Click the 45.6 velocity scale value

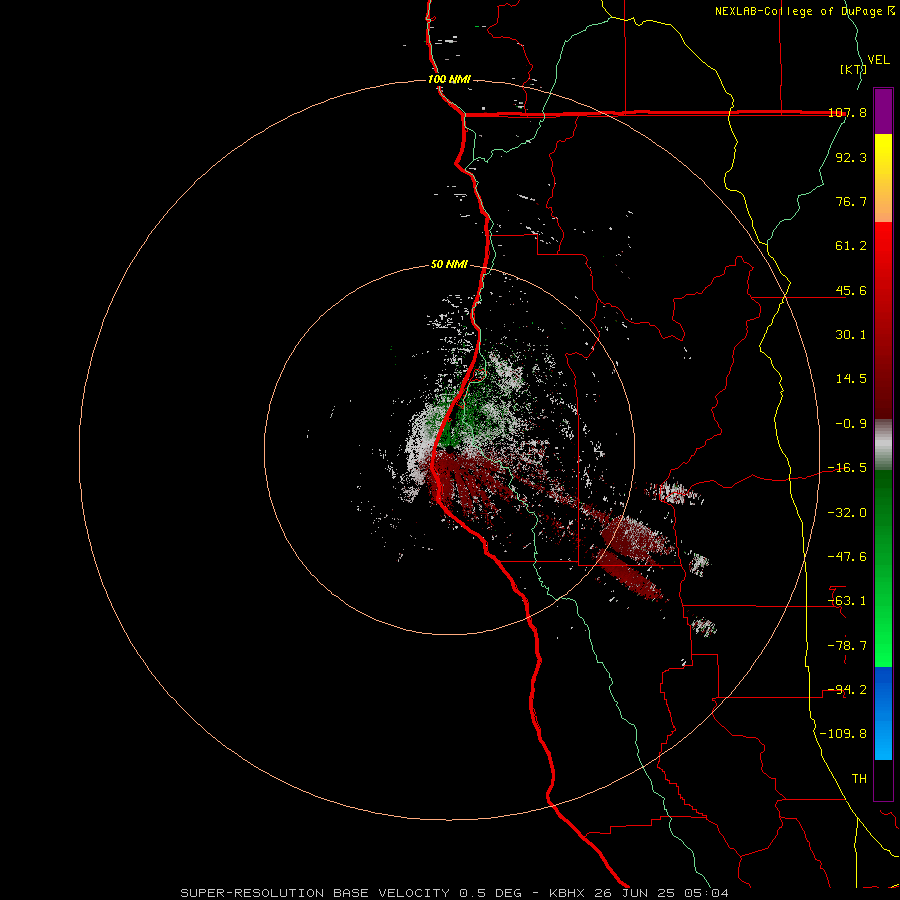tap(851, 290)
